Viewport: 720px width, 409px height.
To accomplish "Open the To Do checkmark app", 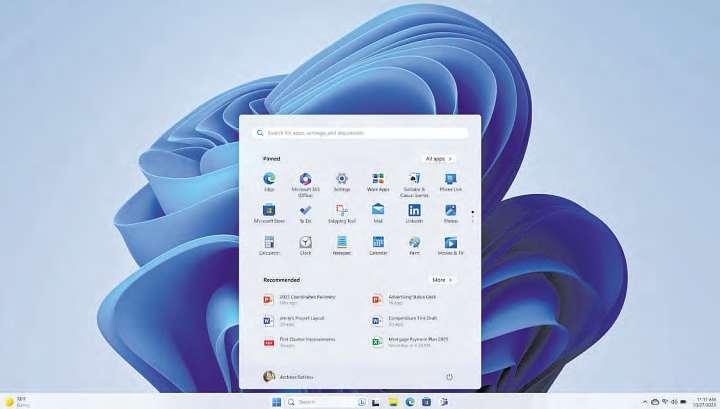I will tap(305, 213).
